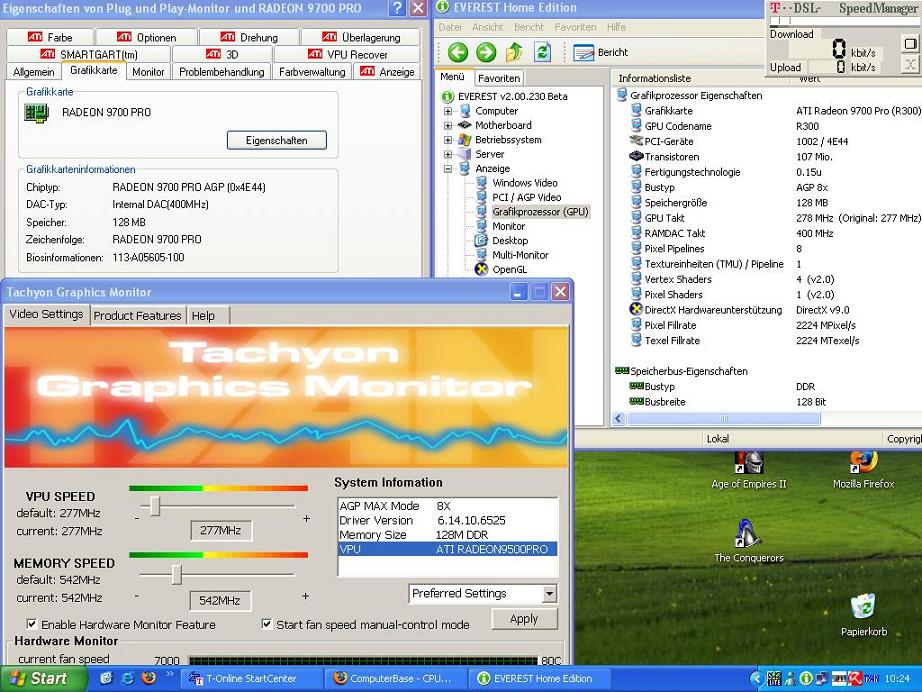Click minus to decrease memory speed
Viewport: 922px width, 692px height.
click(x=136, y=596)
